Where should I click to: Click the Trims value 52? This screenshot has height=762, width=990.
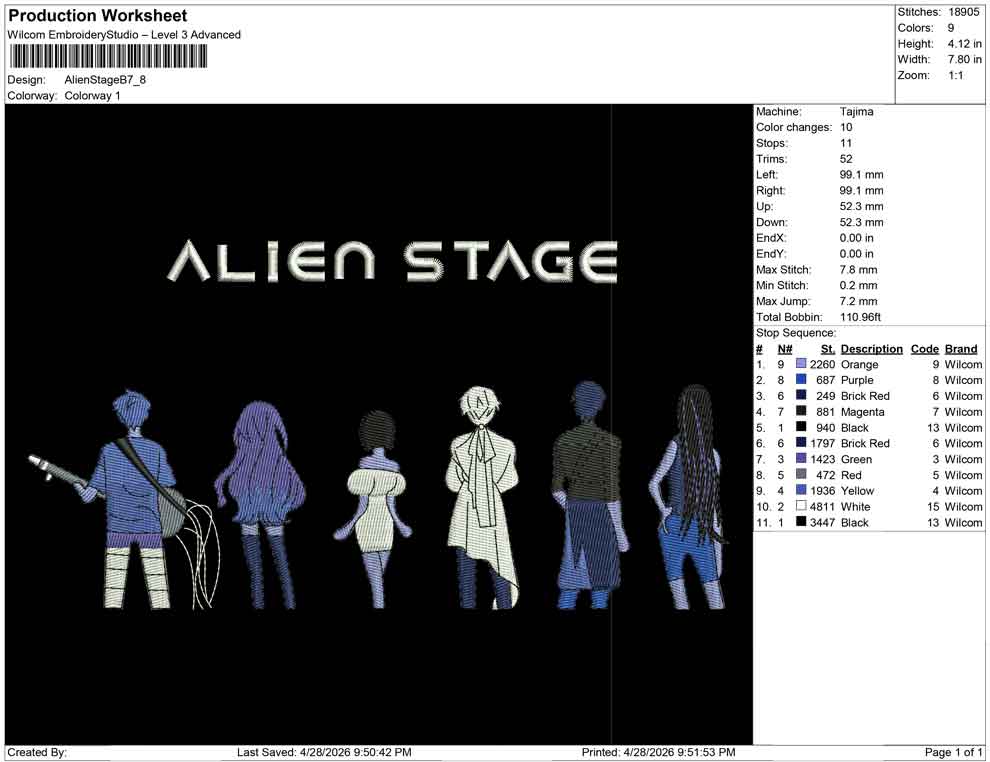point(846,158)
